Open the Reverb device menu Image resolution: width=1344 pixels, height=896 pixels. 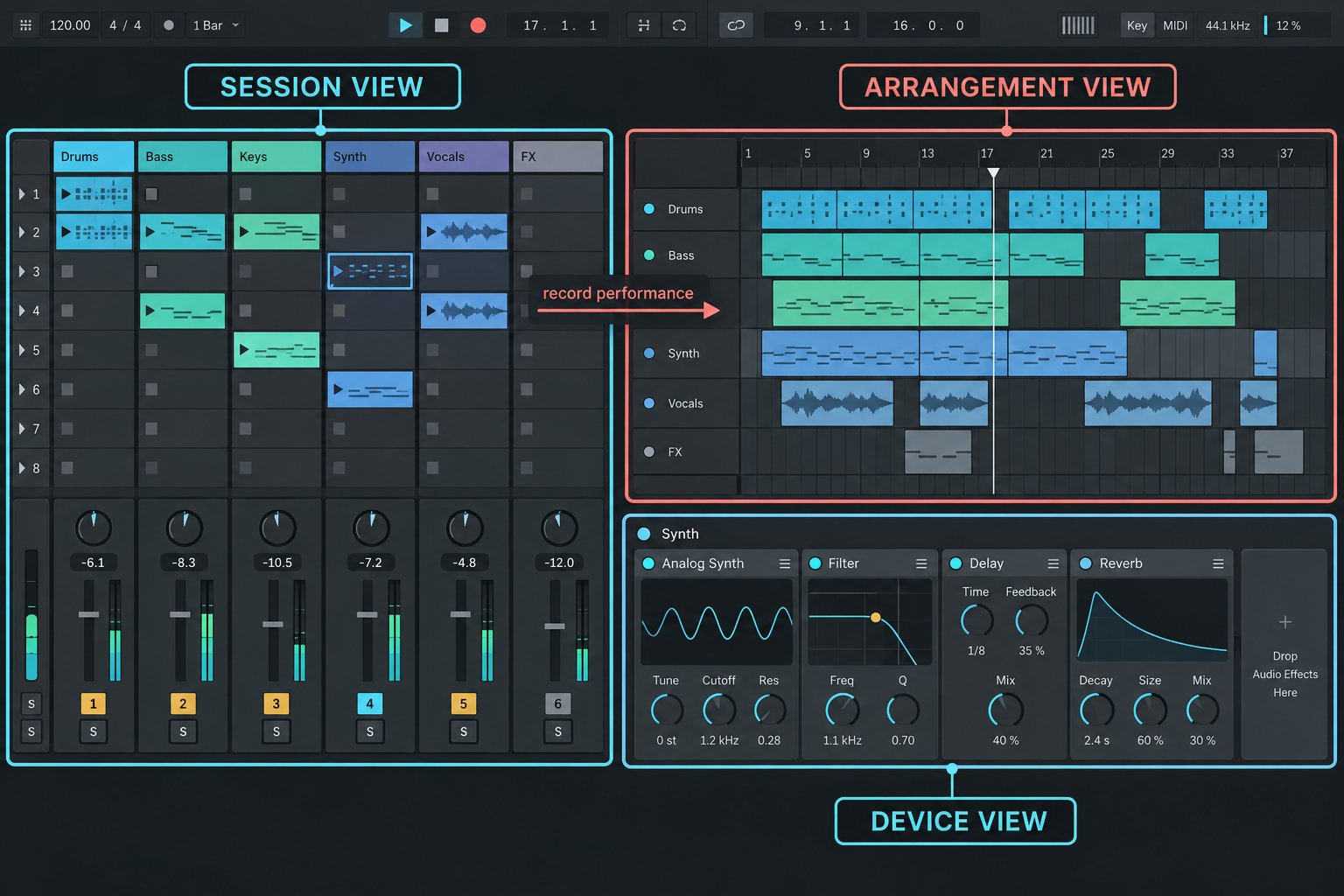tap(1218, 564)
